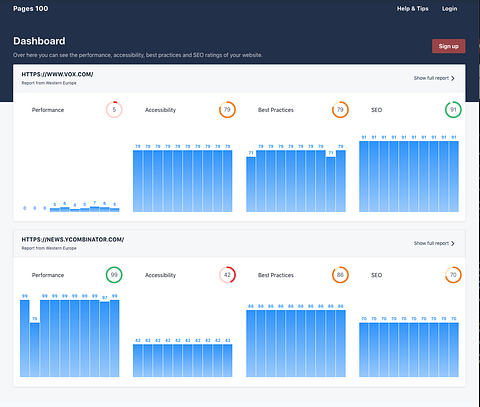Click the ycombinator Best Practices gauge showing 86
480x407 pixels.
pyautogui.click(x=340, y=275)
